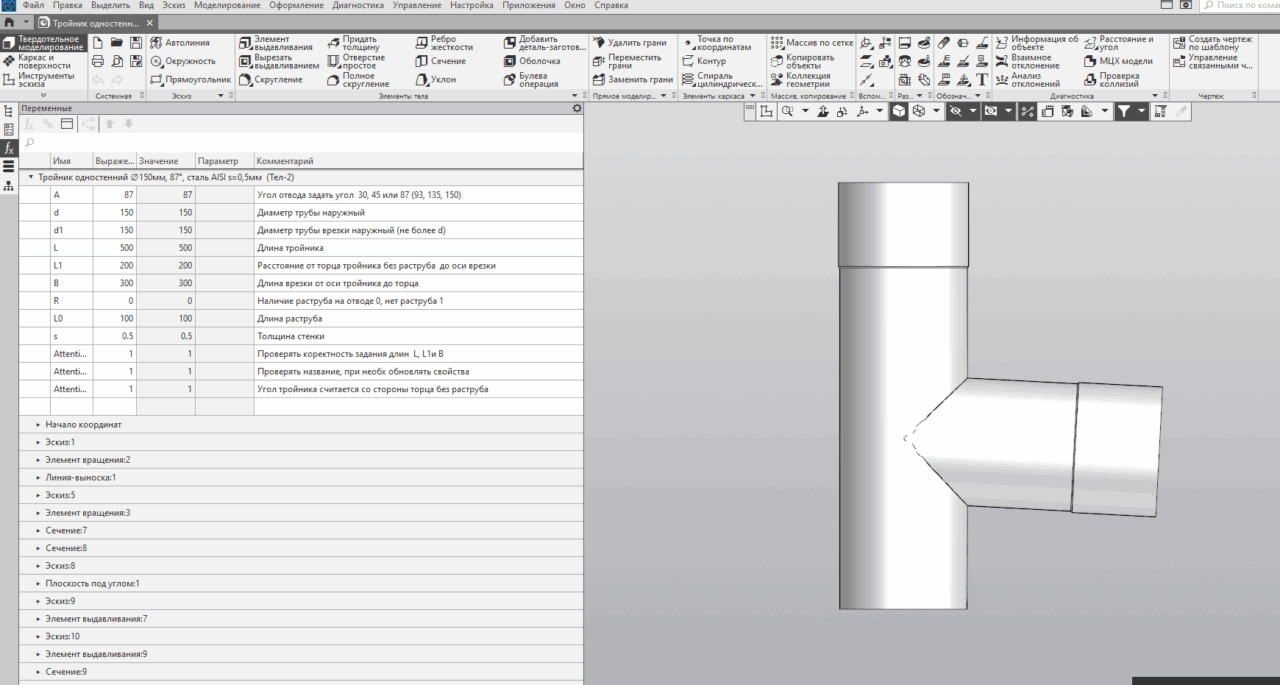Open МЦХ модели mass properties

[1118, 61]
